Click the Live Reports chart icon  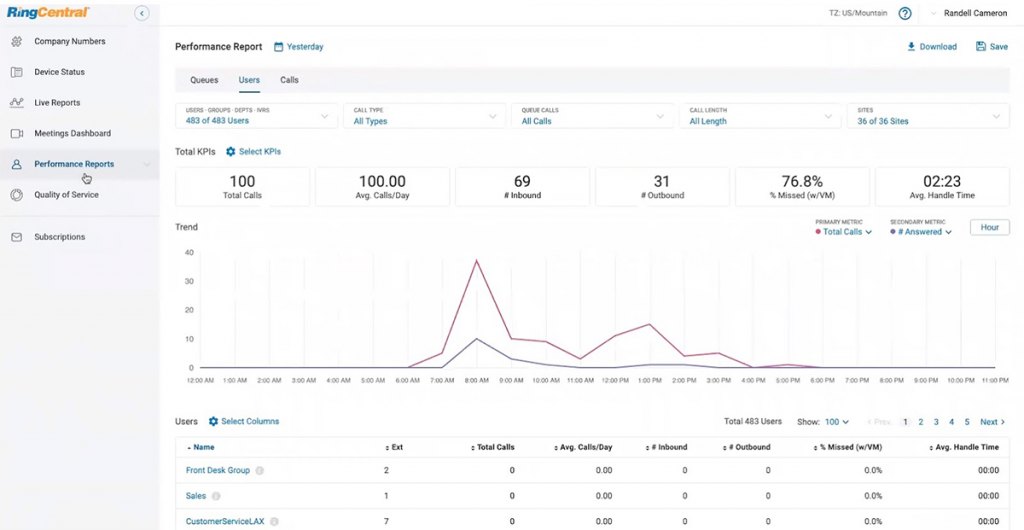[16, 103]
